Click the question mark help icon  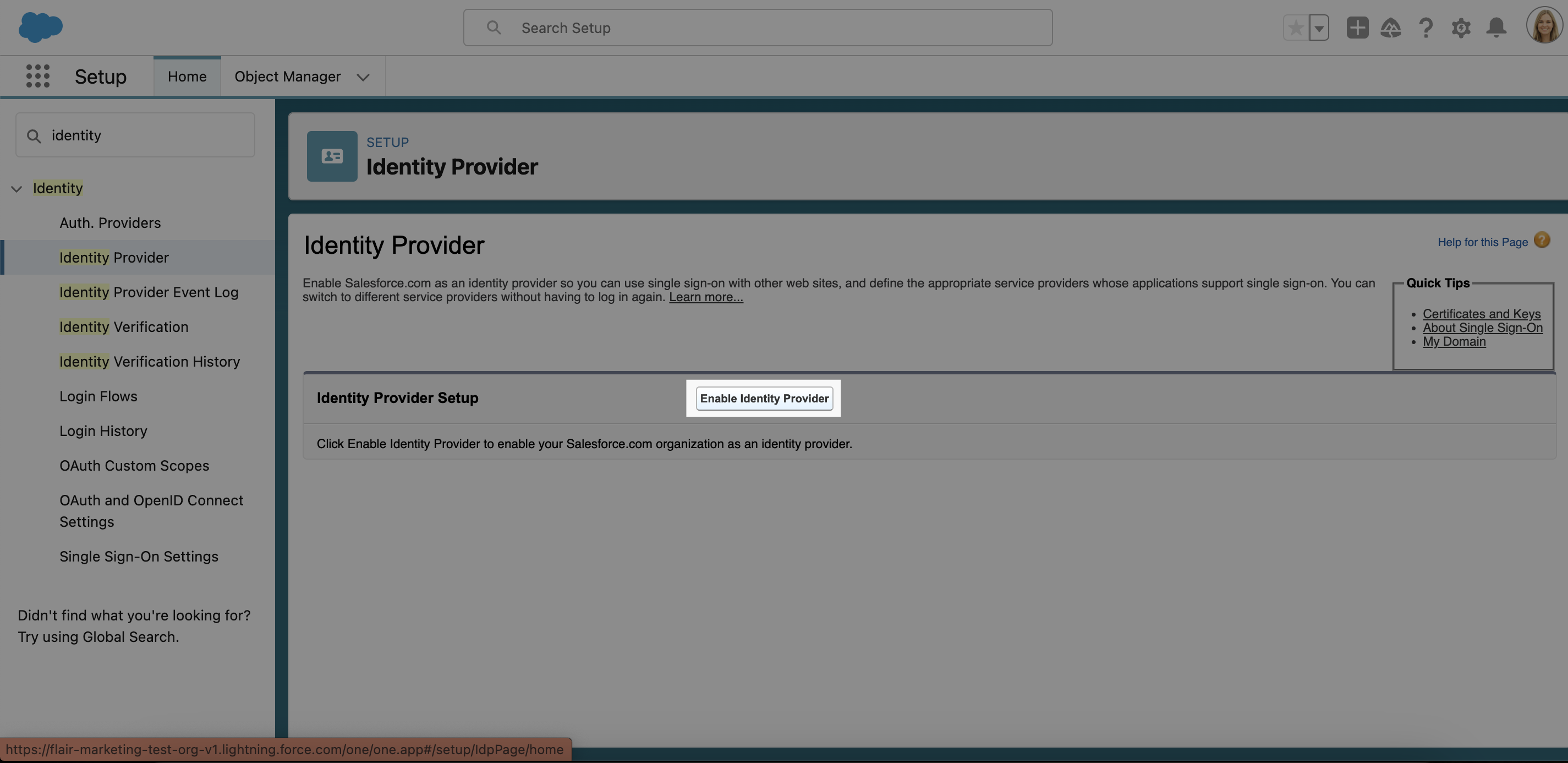(1425, 28)
